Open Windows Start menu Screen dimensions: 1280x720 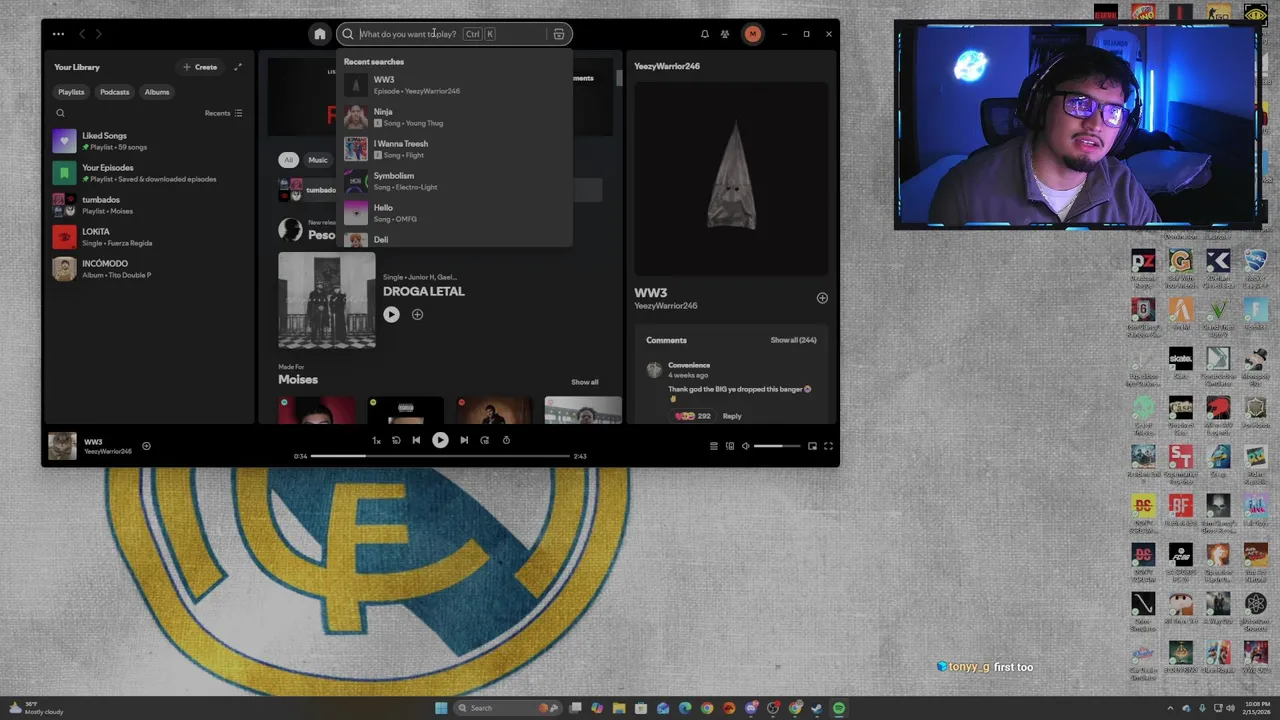441,708
